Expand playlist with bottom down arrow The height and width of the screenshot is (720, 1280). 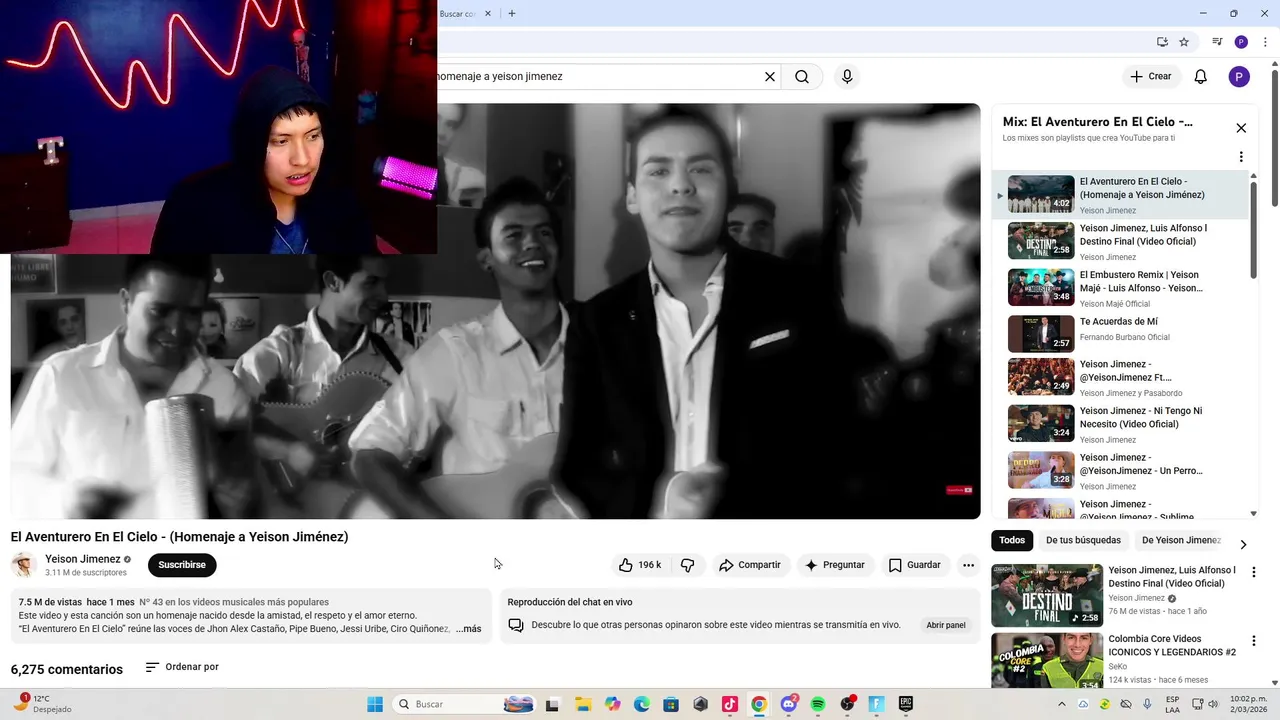click(x=1254, y=513)
